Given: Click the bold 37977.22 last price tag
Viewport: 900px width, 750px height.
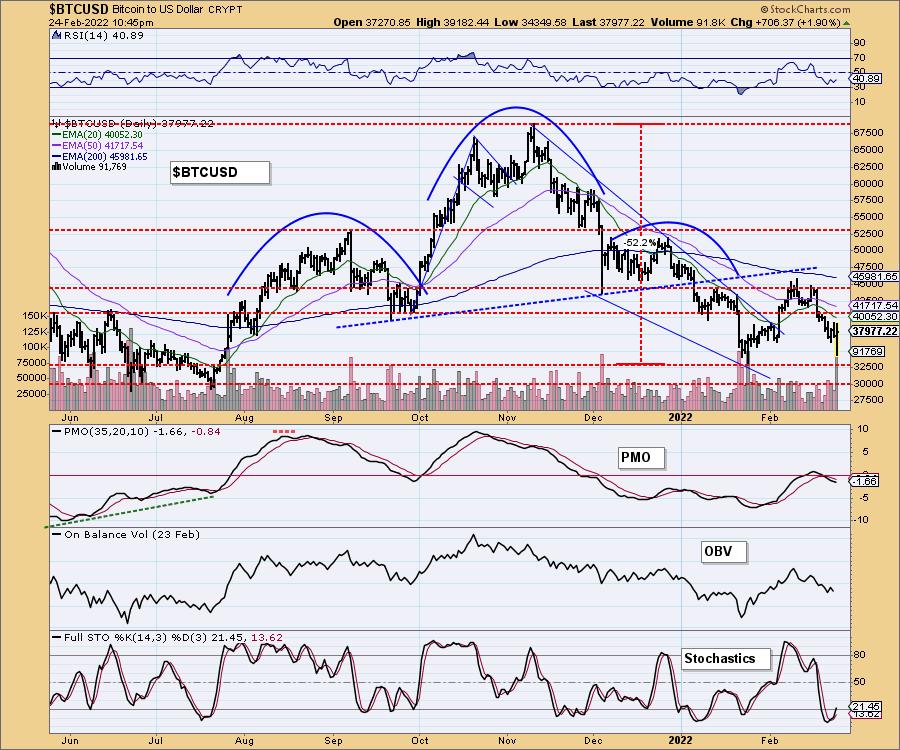Looking at the screenshot, I should (x=875, y=331).
